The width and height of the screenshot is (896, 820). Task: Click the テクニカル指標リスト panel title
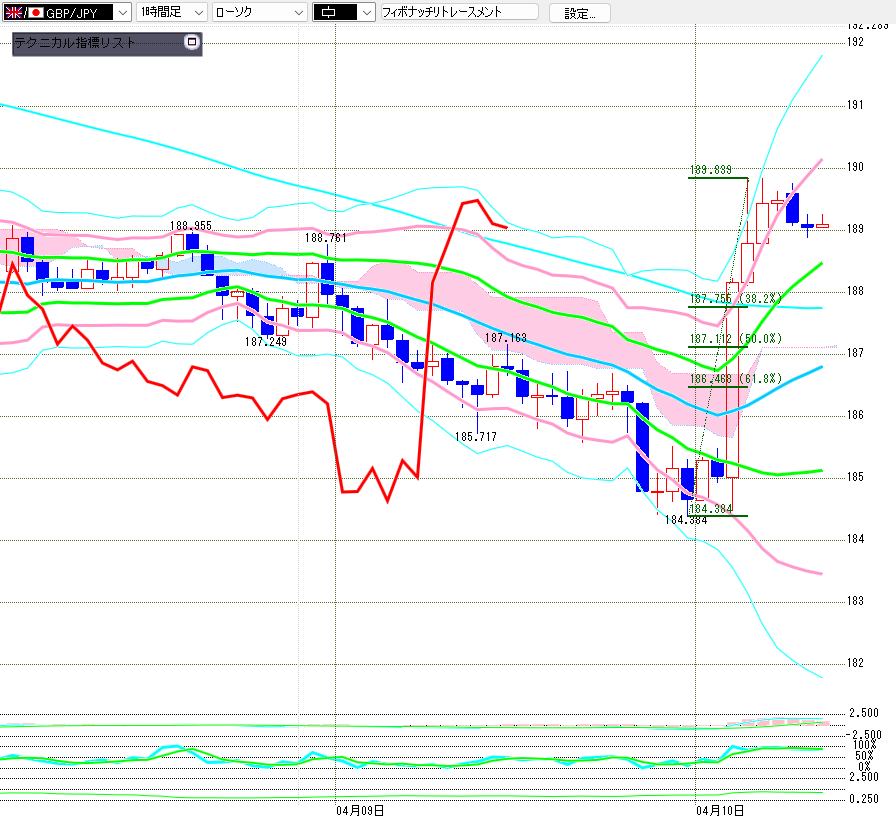point(74,43)
